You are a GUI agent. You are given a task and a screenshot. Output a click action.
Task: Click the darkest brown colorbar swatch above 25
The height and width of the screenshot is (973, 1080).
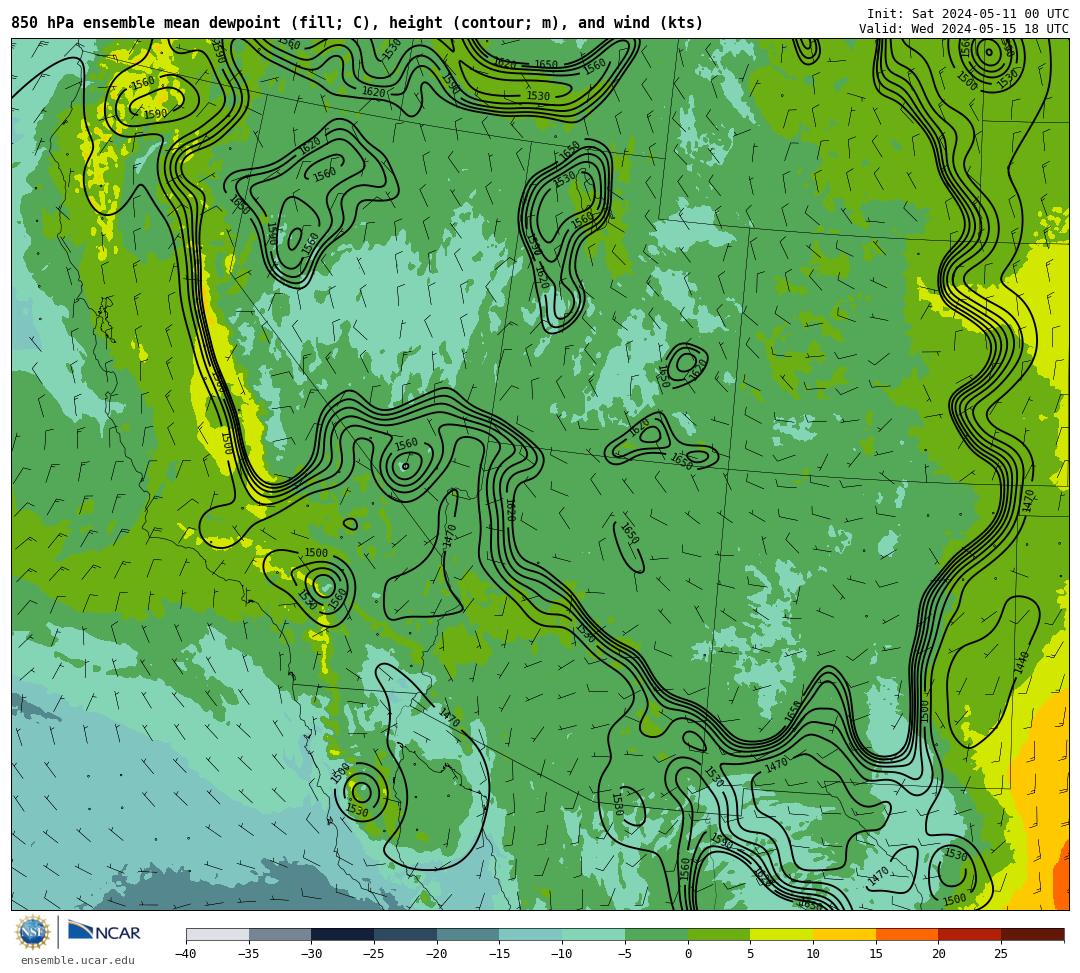tap(1032, 934)
